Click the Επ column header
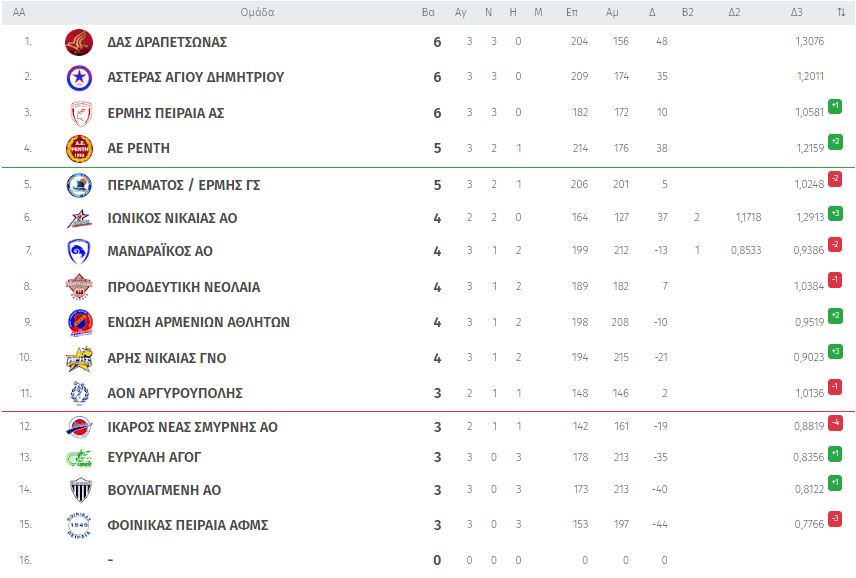Viewport: 856px width, 578px height. click(x=572, y=12)
